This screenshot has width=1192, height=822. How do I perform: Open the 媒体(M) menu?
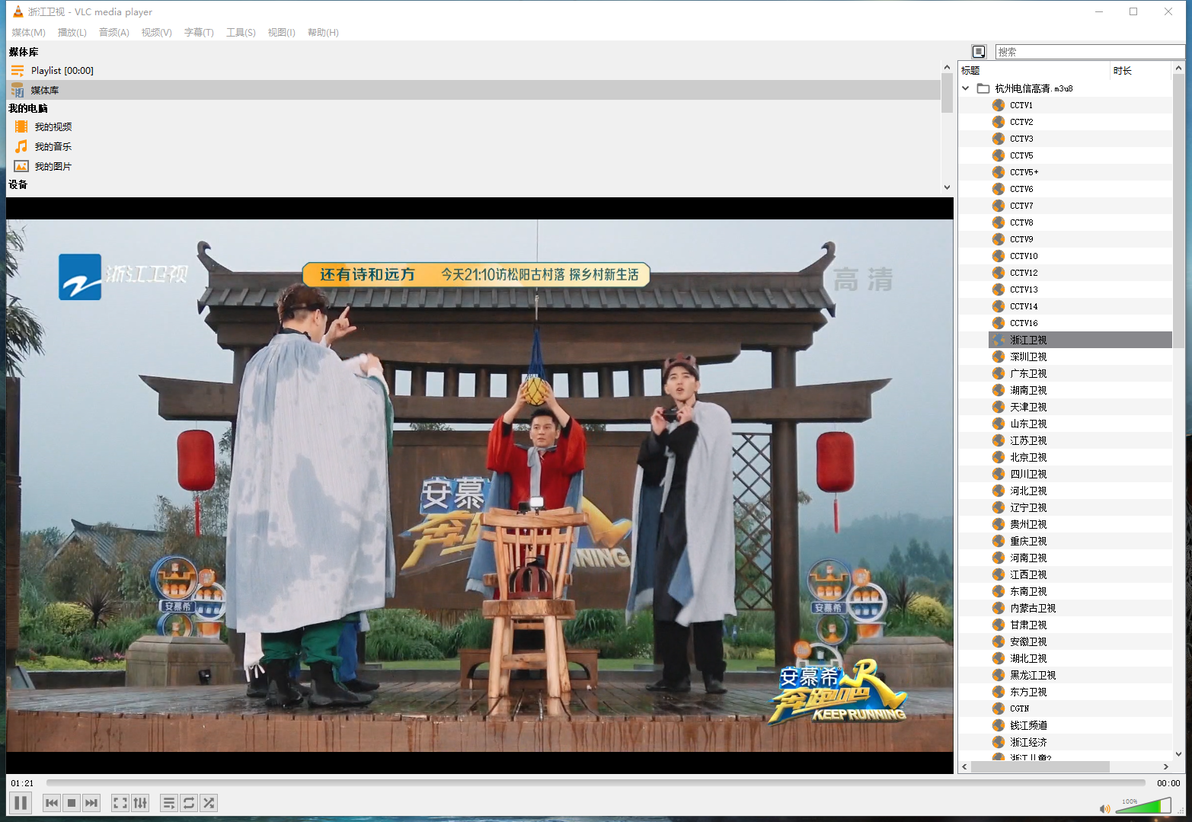pyautogui.click(x=29, y=32)
